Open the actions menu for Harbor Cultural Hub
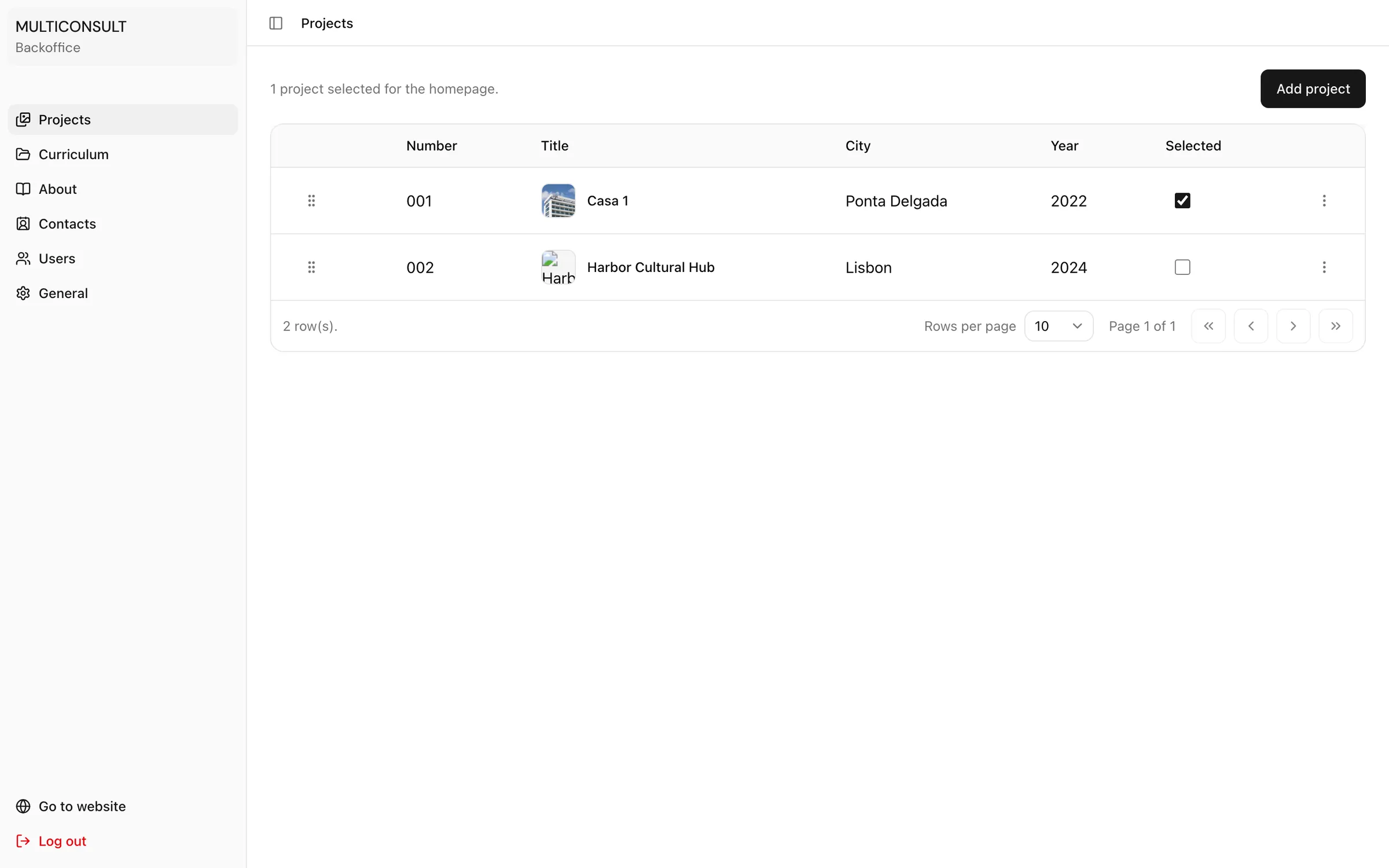This screenshot has width=1389, height=868. click(x=1324, y=267)
